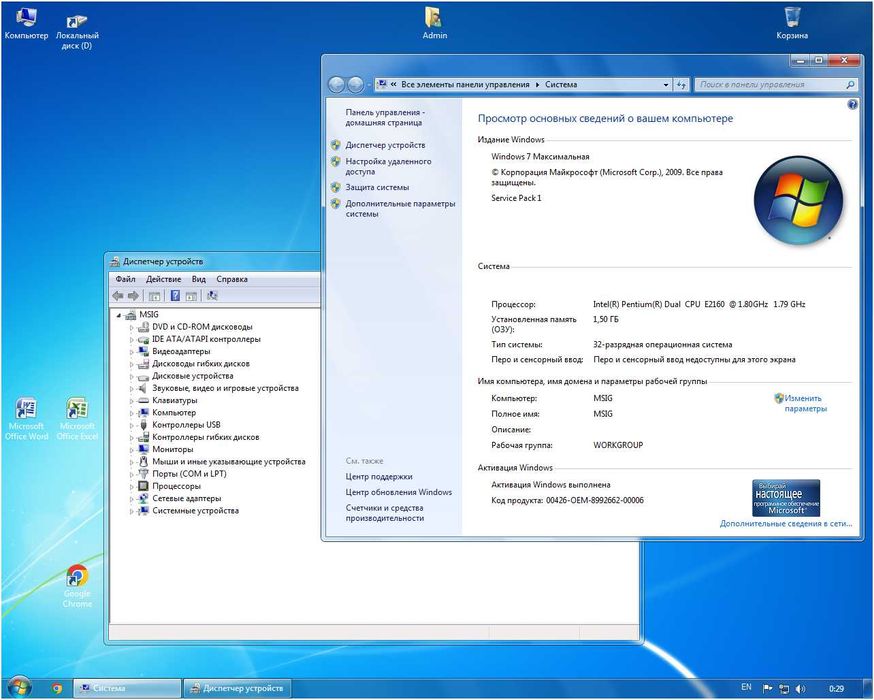Image resolution: width=874 pixels, height=700 pixels.
Task: Open Счетчики и средства производительности link
Action: pos(385,513)
